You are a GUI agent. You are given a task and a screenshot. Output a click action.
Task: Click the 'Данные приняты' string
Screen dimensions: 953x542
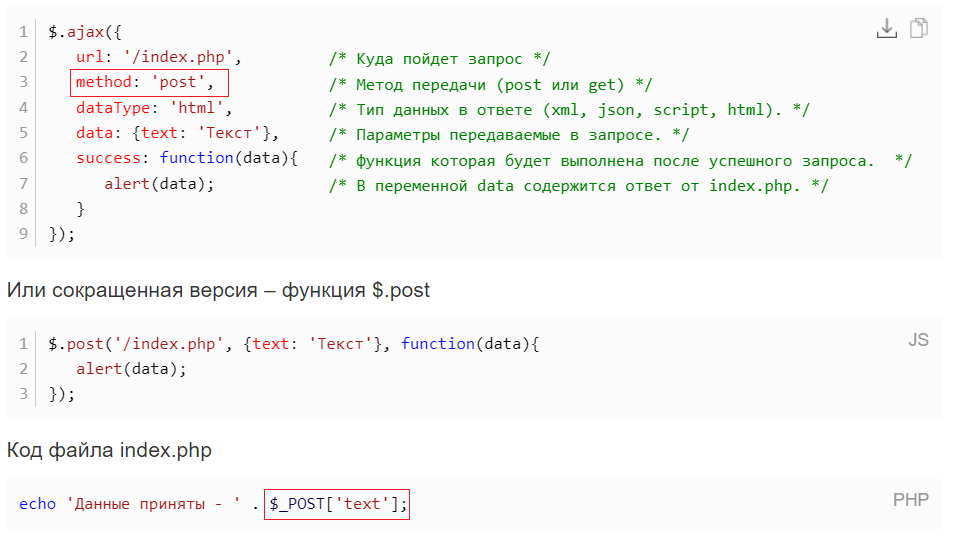point(153,504)
